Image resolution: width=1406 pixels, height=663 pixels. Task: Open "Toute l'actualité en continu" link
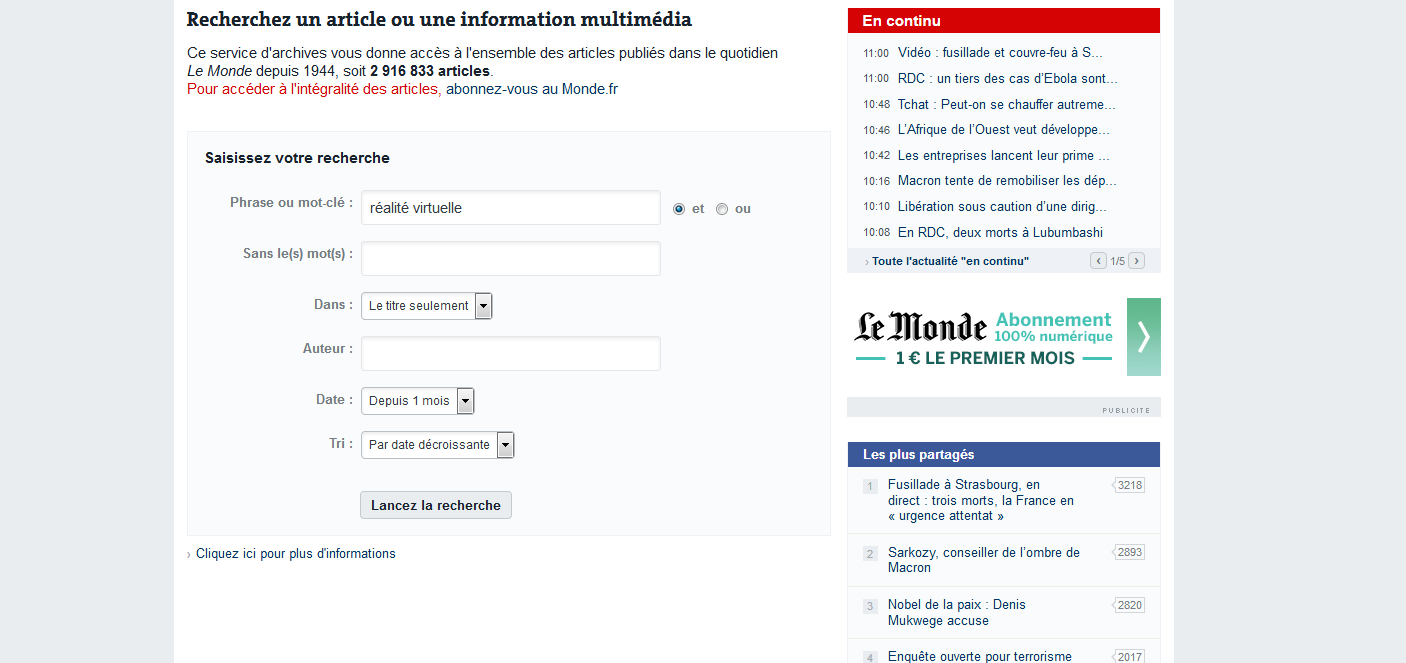(x=950, y=261)
